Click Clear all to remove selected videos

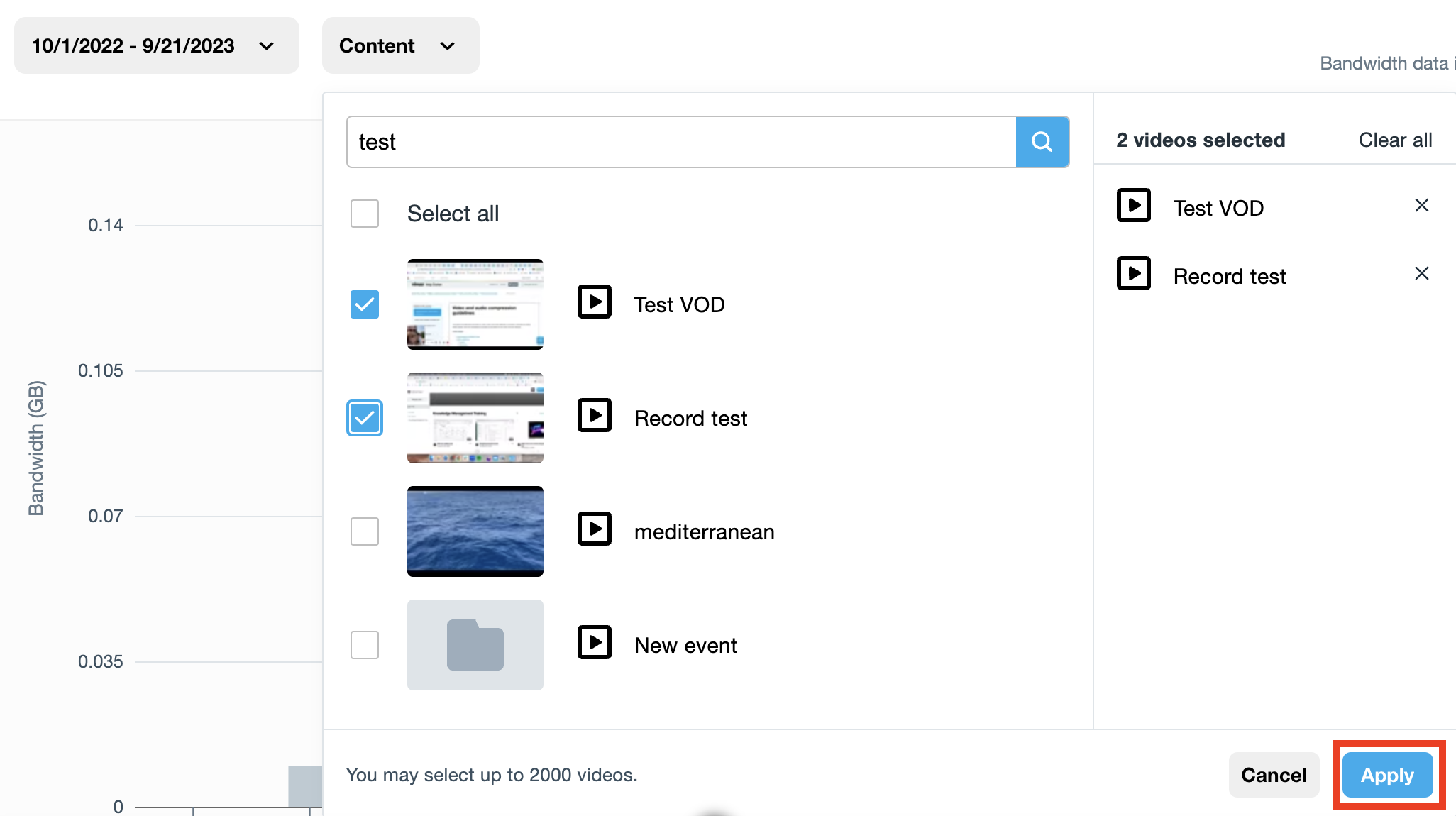pyautogui.click(x=1394, y=140)
